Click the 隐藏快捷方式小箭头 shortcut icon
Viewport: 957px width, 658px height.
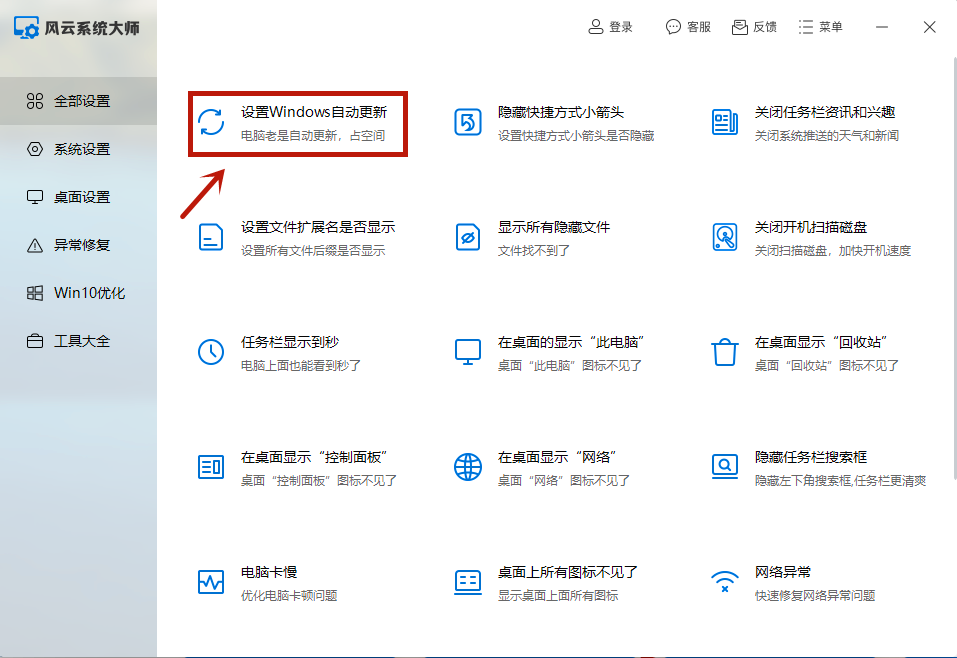(468, 122)
